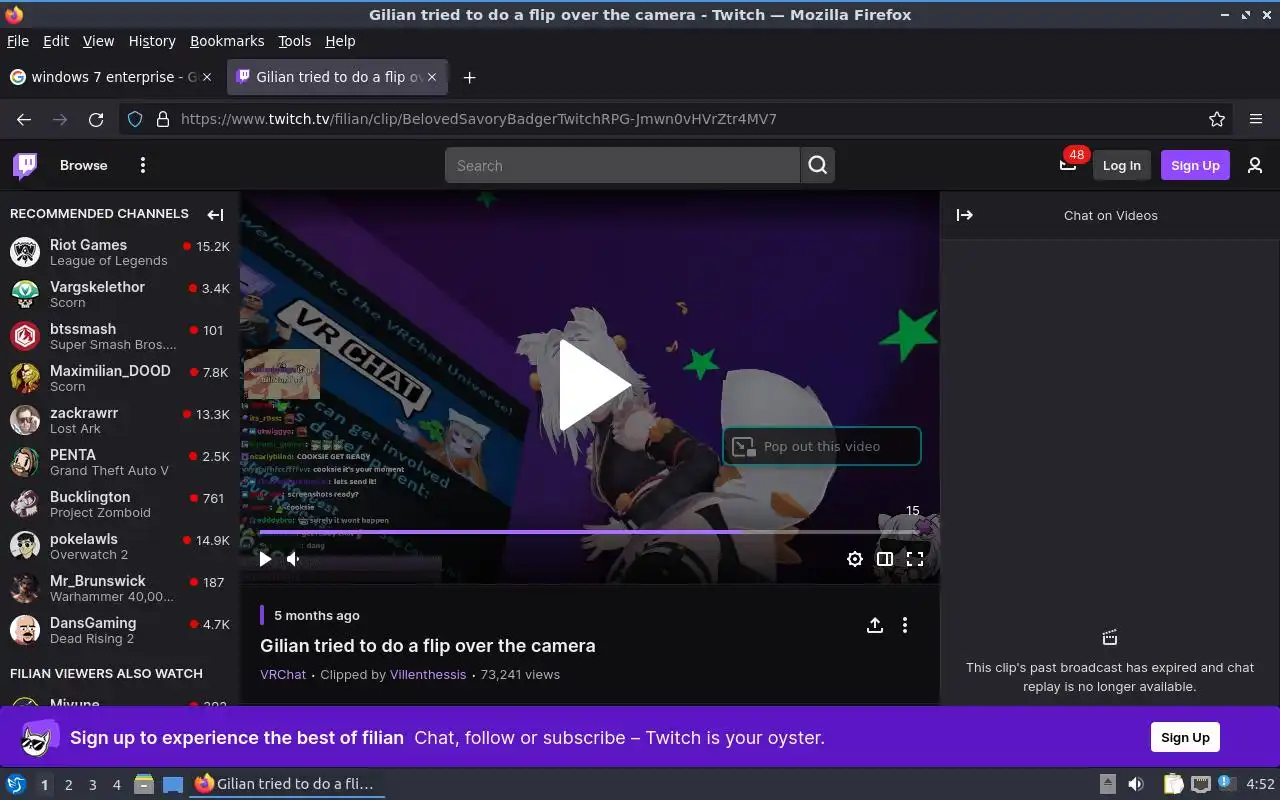Open the Tools menu
The height and width of the screenshot is (800, 1280).
pos(294,41)
